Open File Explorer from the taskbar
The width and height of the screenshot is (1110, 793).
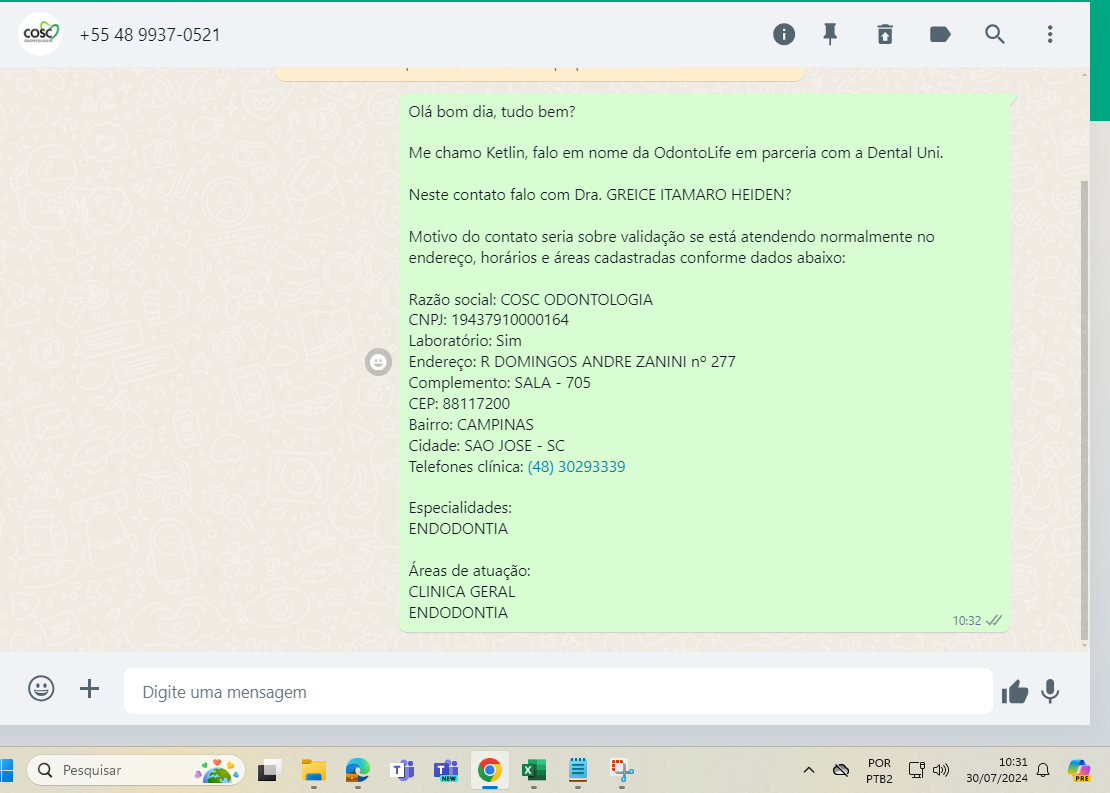click(314, 770)
